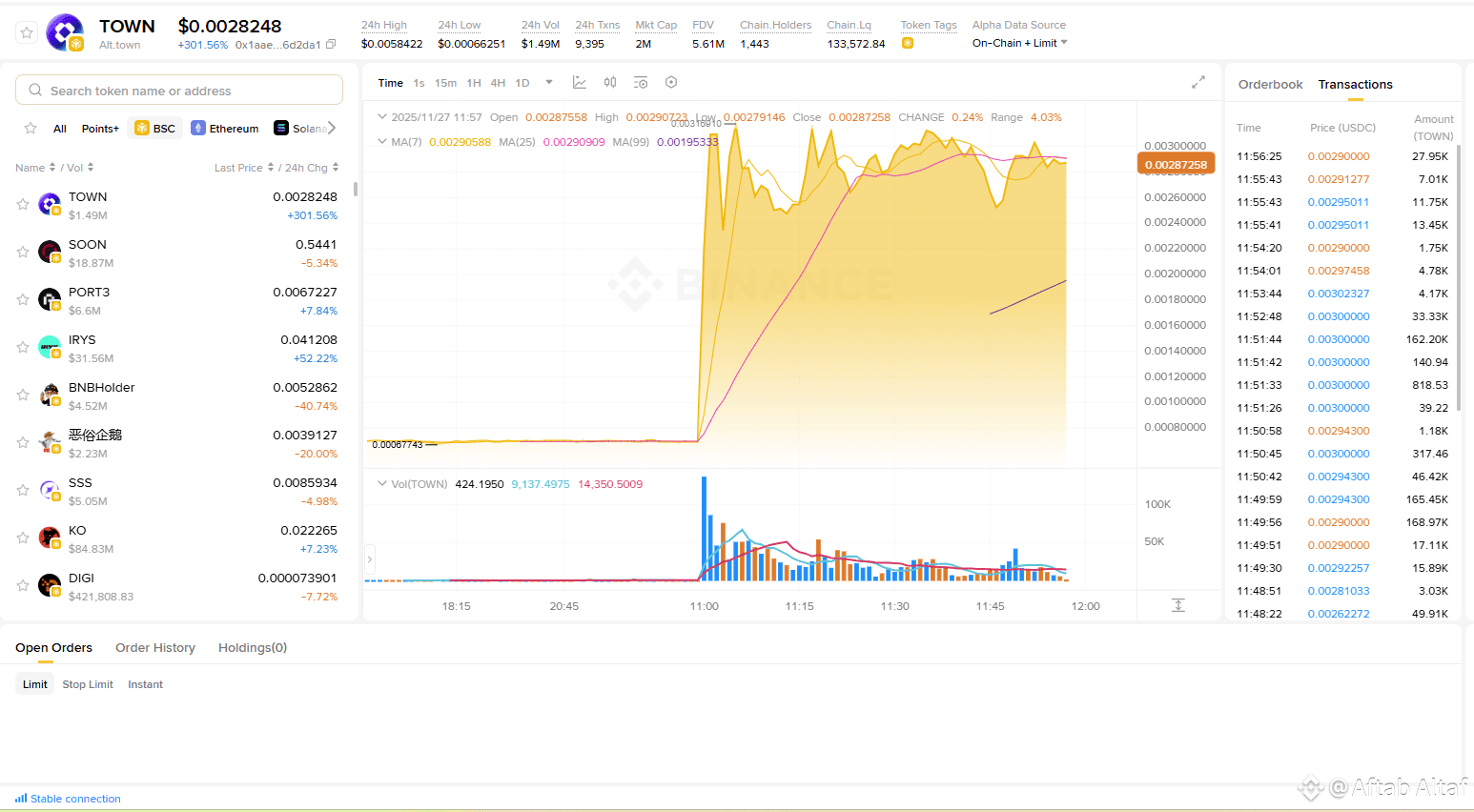Star the BNBHolder token row

23,395
